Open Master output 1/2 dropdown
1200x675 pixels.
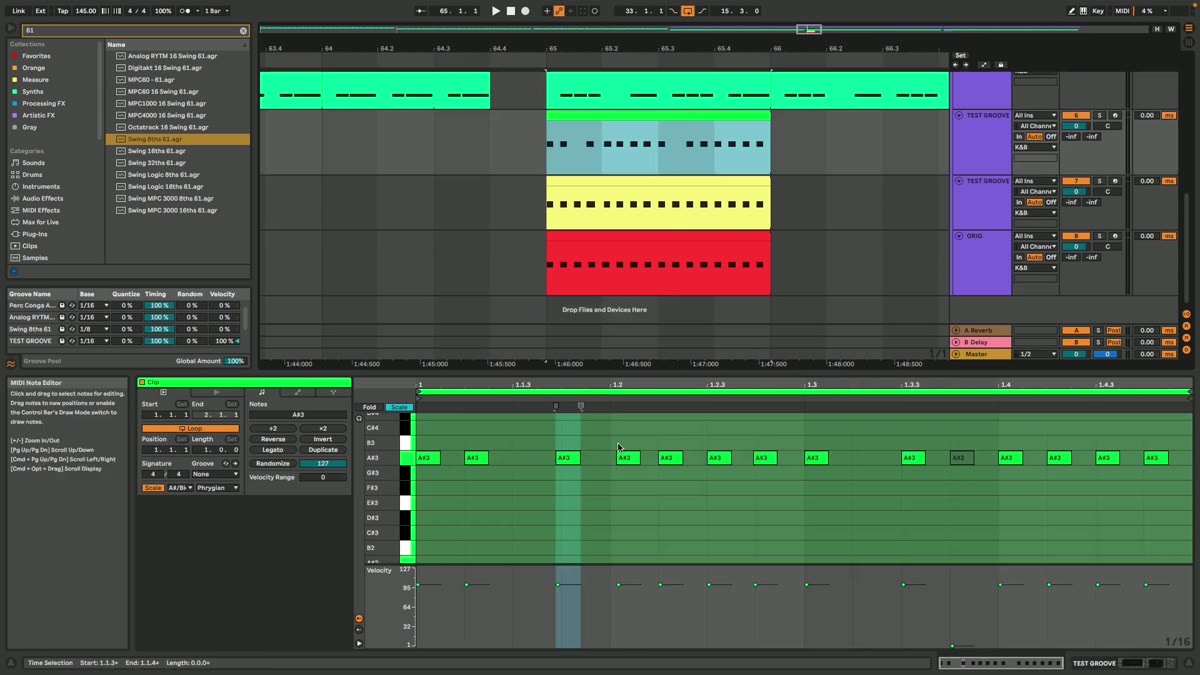[x=1036, y=354]
